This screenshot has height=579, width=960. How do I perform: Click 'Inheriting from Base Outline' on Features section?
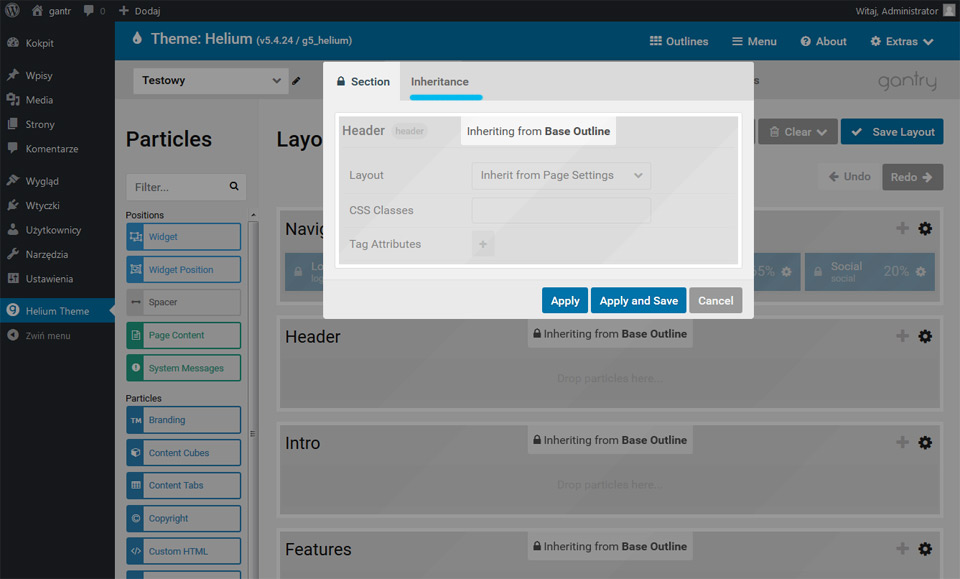click(x=610, y=547)
